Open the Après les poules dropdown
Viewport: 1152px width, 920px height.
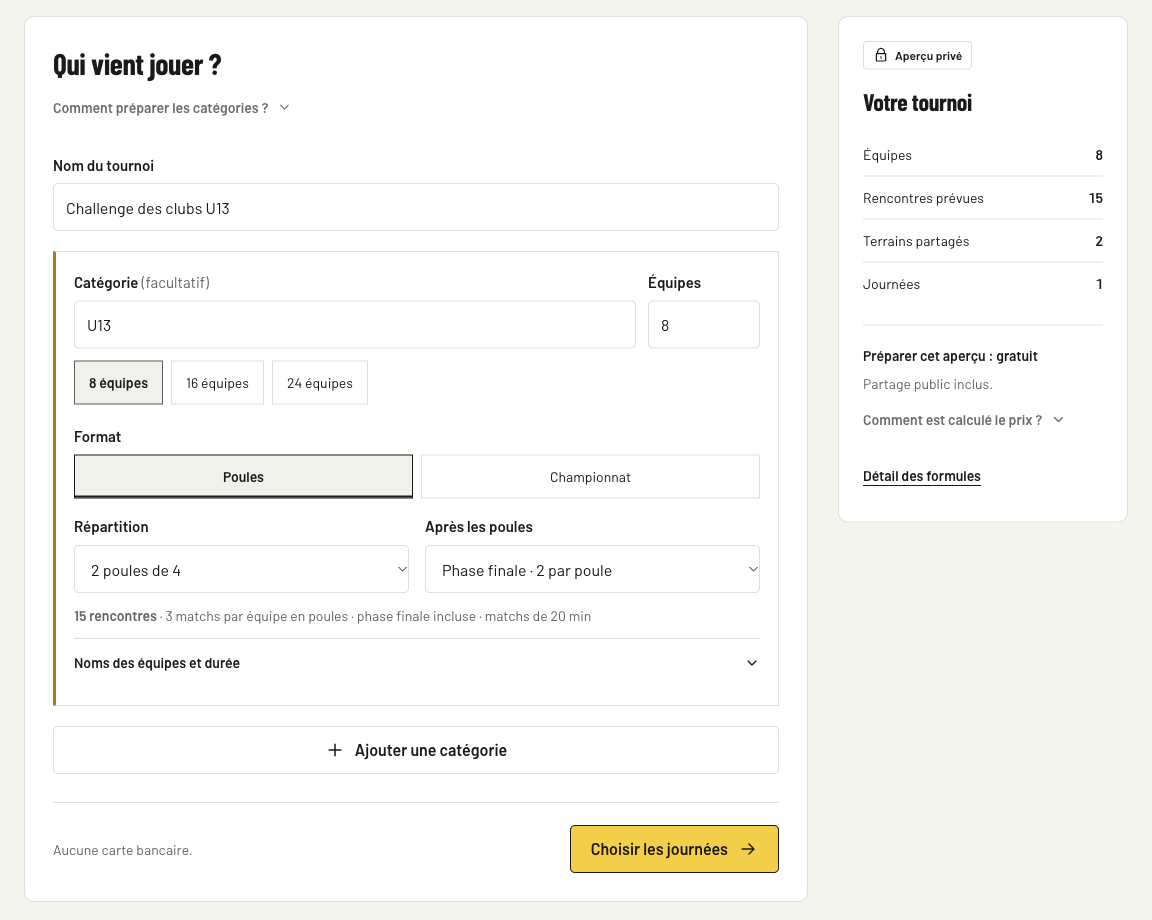(592, 569)
